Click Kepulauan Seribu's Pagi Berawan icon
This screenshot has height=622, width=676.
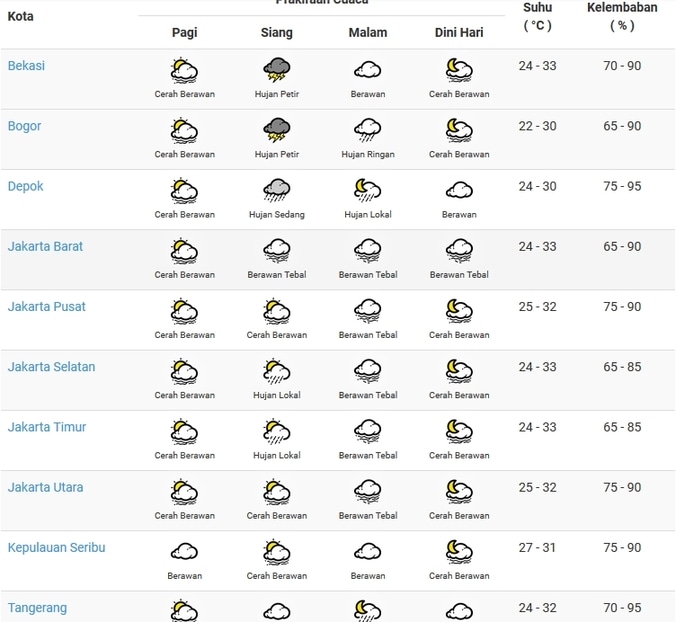(x=184, y=552)
